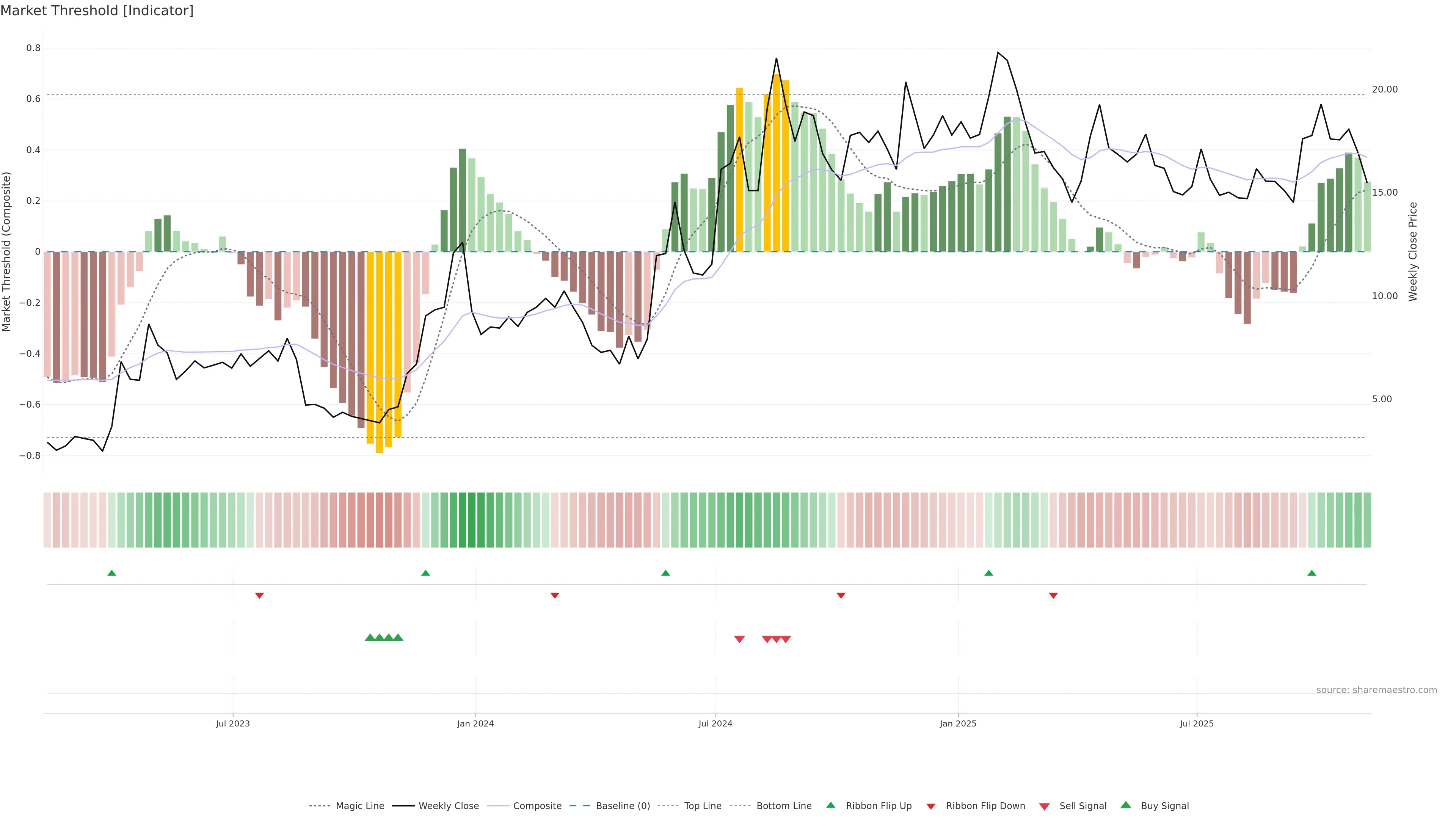1456x819 pixels.
Task: Click the ribbon flip down marker after Jul 2023
Action: (259, 596)
